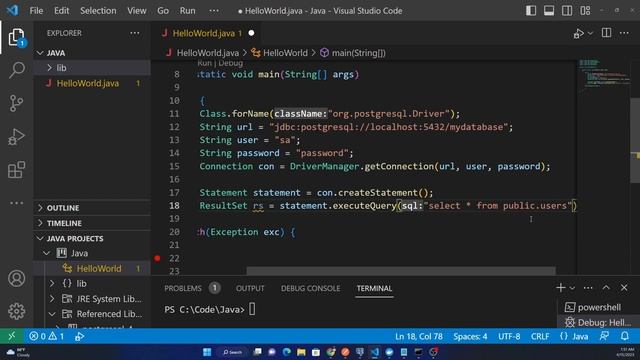Toggle the primary side bar layout button

pyautogui.click(x=531, y=11)
